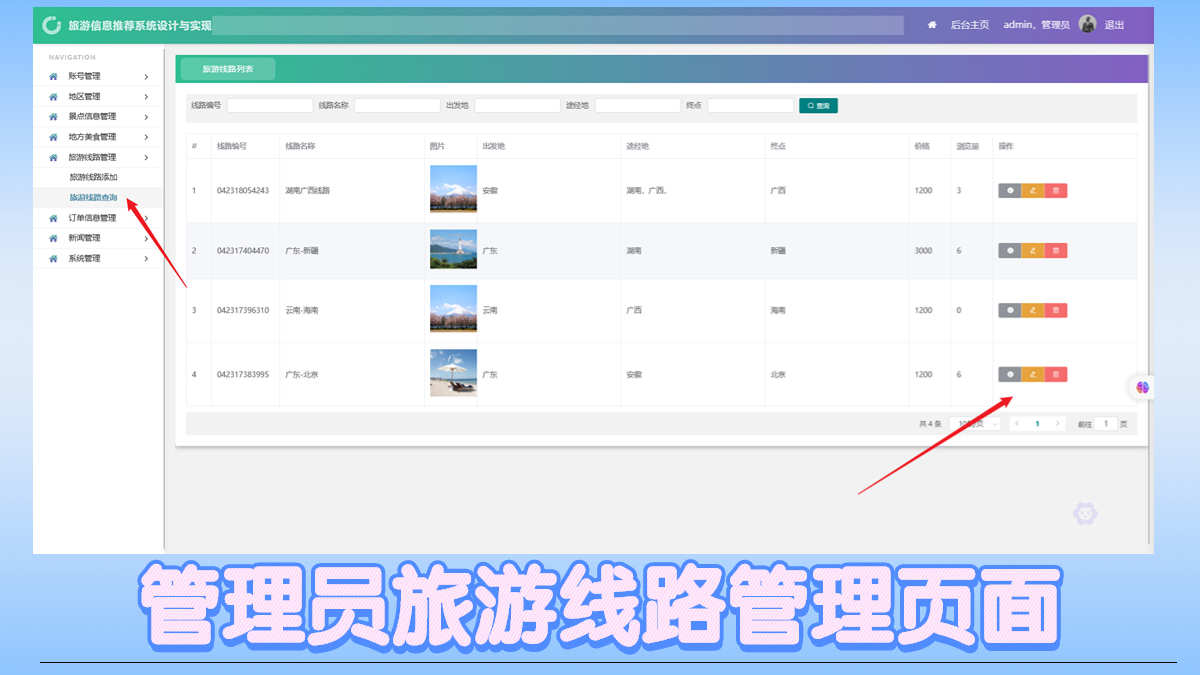Switch to the 旅游线路列表 tab
Viewport: 1200px width, 675px height.
228,69
